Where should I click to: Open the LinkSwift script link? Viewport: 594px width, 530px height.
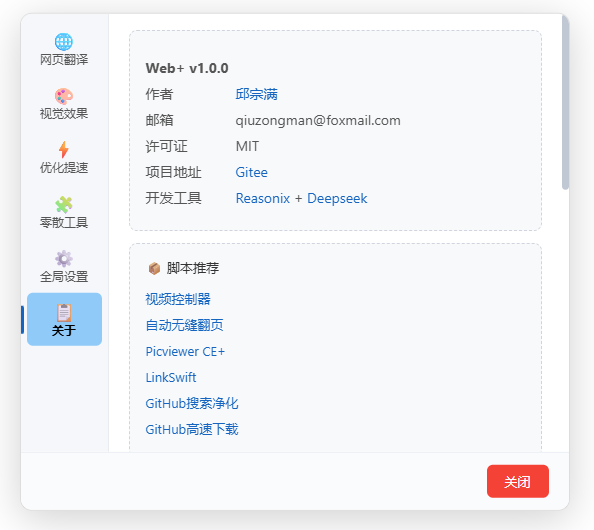tap(171, 378)
